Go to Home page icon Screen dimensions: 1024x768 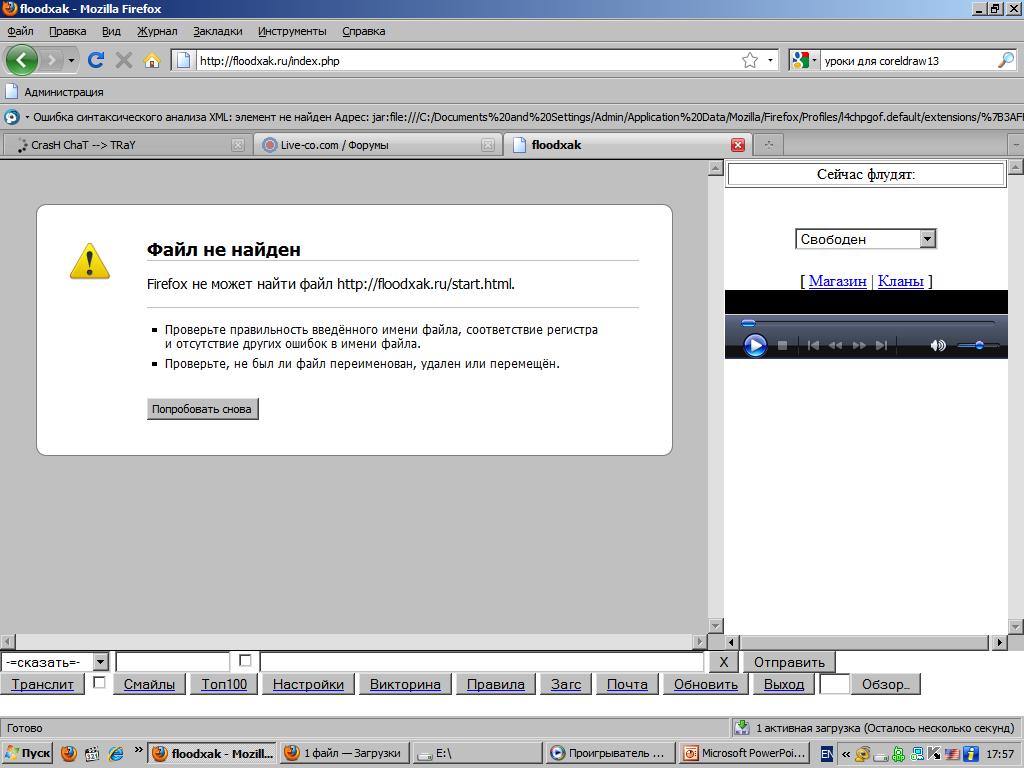(x=152, y=61)
